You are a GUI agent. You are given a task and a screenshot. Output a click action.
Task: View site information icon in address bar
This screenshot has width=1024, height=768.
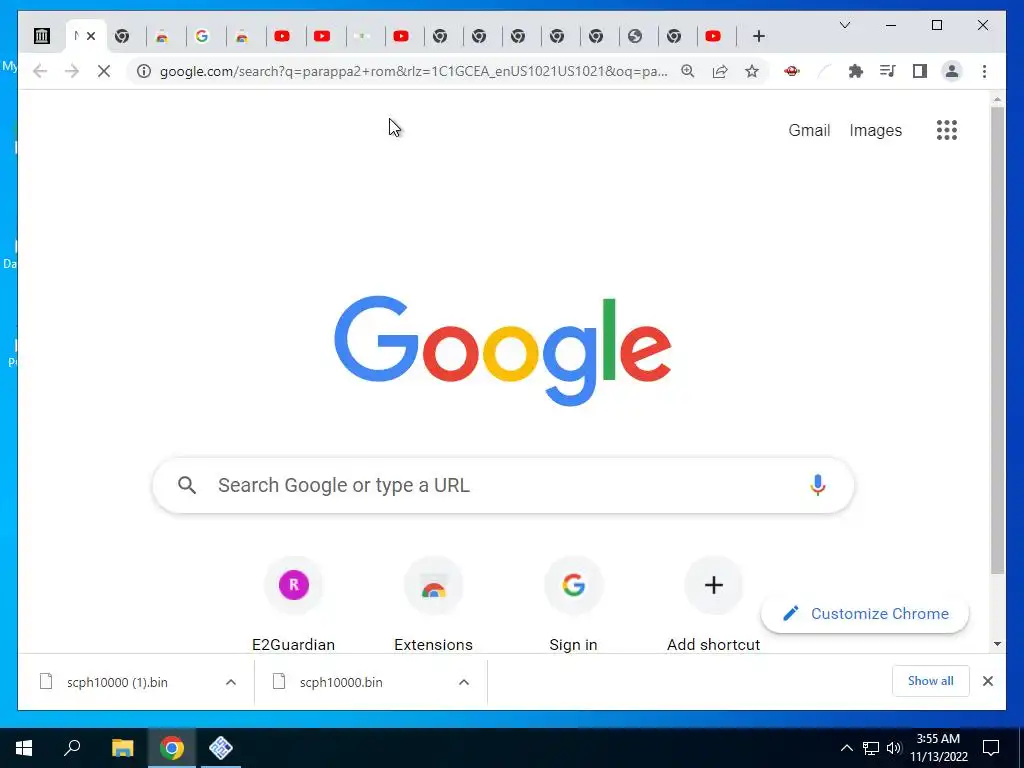tap(144, 71)
